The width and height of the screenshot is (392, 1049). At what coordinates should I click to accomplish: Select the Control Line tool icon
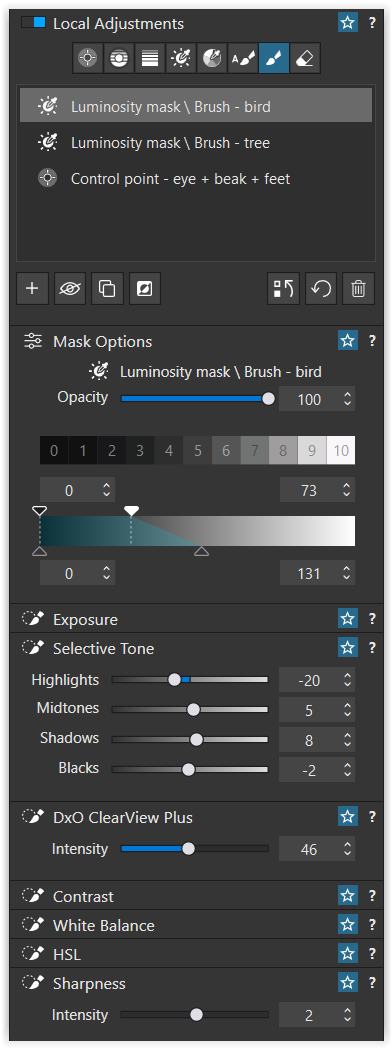[x=119, y=58]
